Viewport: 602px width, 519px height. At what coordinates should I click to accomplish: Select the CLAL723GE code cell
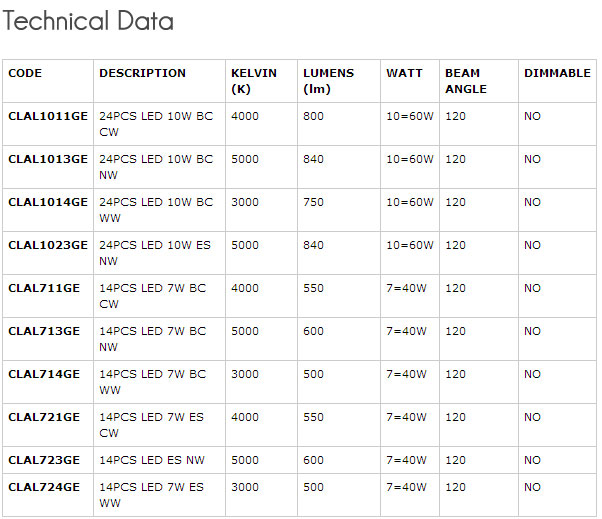[x=44, y=460]
